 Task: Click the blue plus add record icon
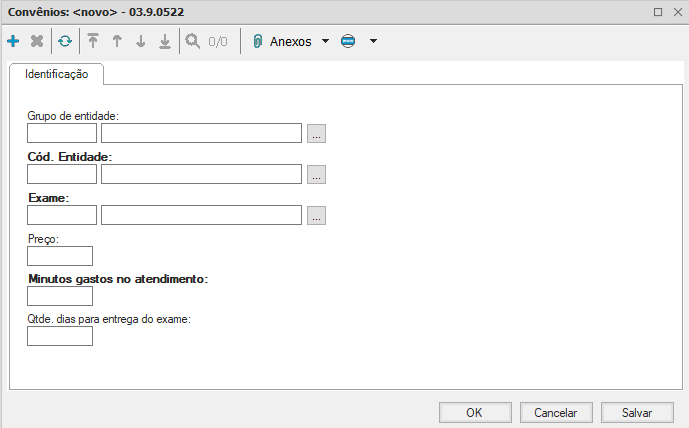13,42
